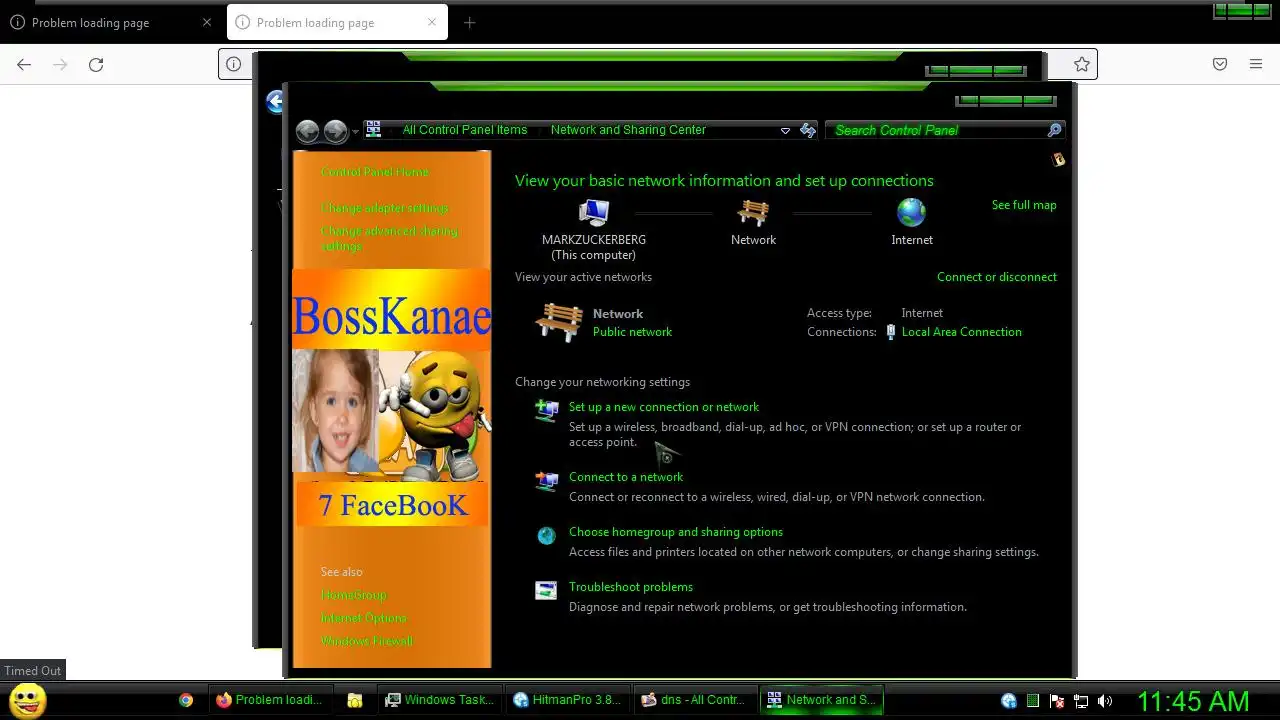
Task: Open Change advanced sharing settings
Action: pyautogui.click(x=389, y=238)
